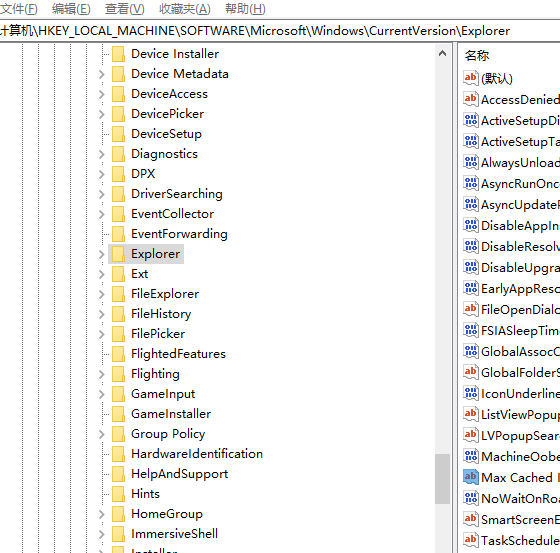Open the 收藏夹(A) favorites menu
The height and width of the screenshot is (553, 560).
(185, 9)
